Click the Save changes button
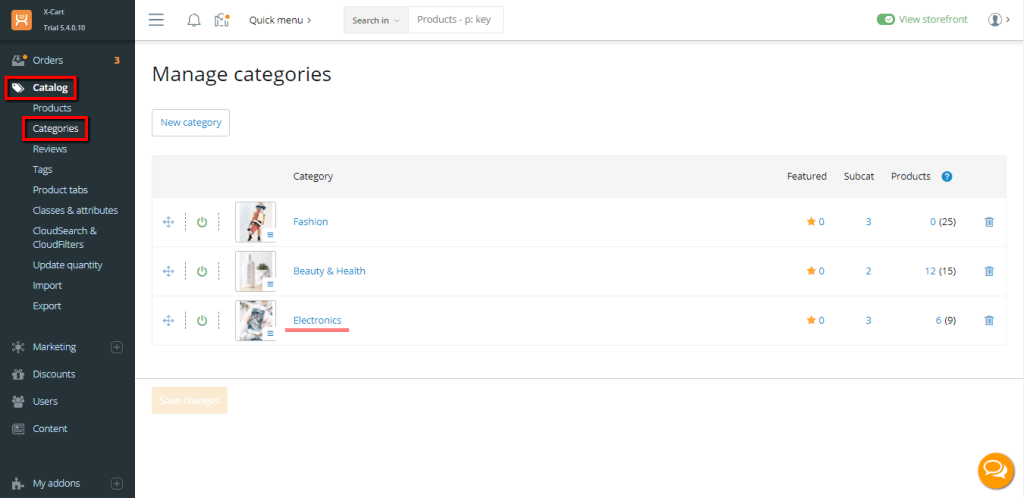This screenshot has width=1024, height=498. click(x=189, y=400)
